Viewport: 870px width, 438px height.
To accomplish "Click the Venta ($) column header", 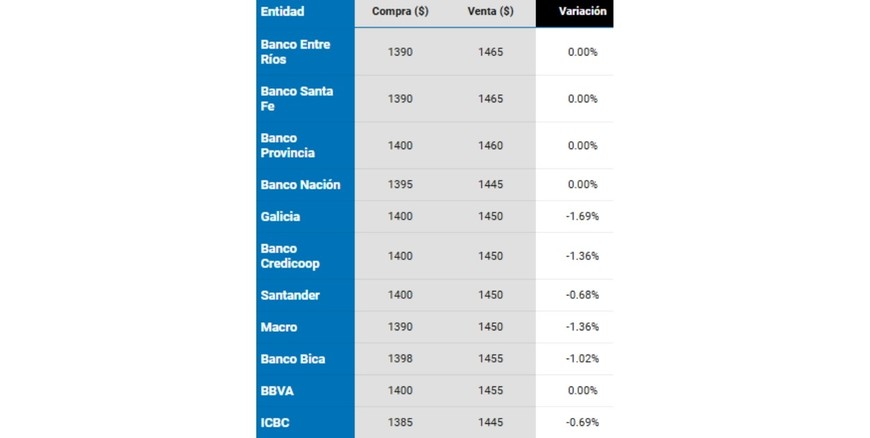I will [490, 12].
